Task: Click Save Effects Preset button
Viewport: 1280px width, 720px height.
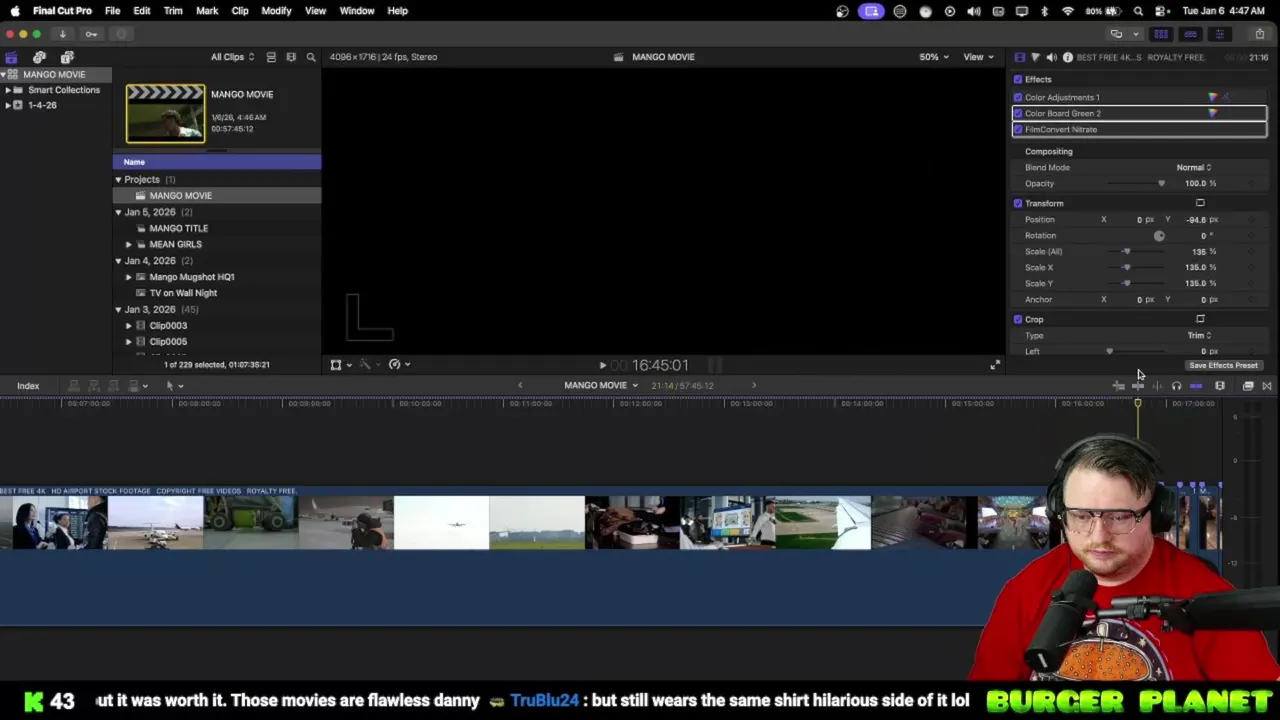Action: 1223,365
